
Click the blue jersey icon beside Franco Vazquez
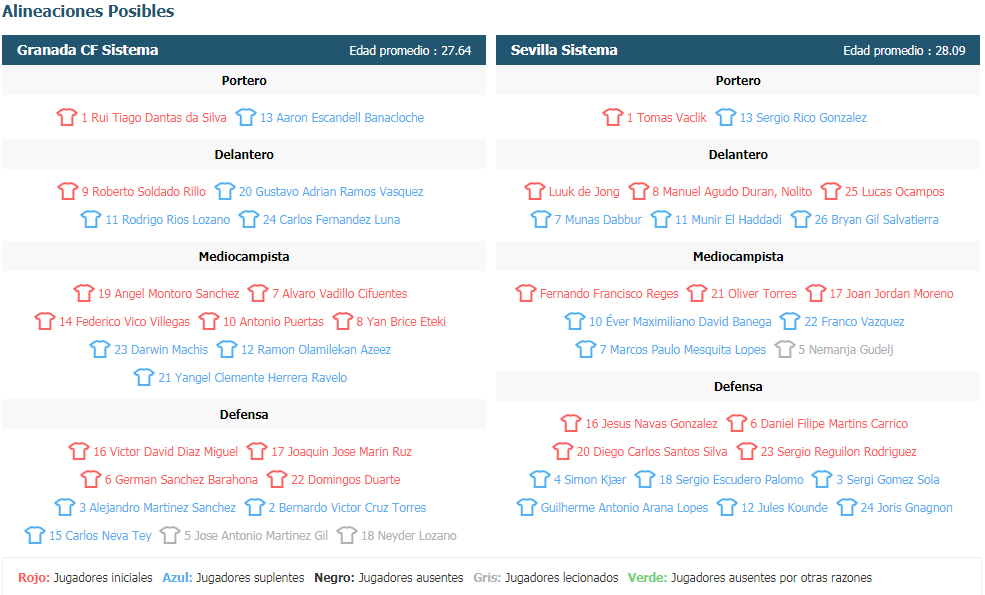pyautogui.click(x=790, y=321)
